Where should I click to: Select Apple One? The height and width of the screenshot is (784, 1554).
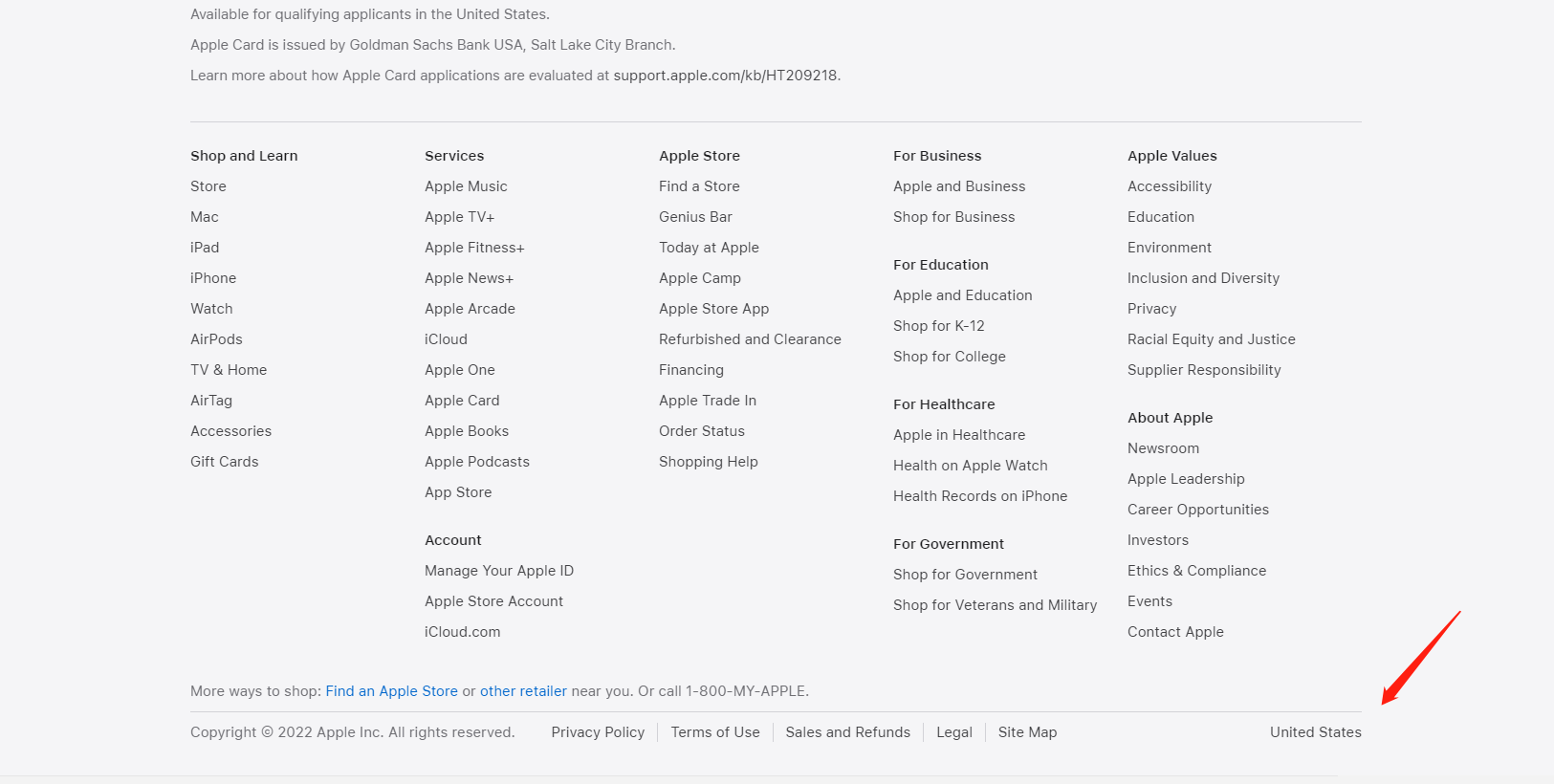[x=460, y=370]
